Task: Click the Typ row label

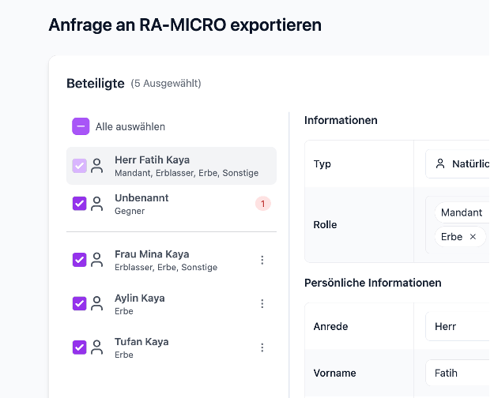Action: tap(322, 164)
